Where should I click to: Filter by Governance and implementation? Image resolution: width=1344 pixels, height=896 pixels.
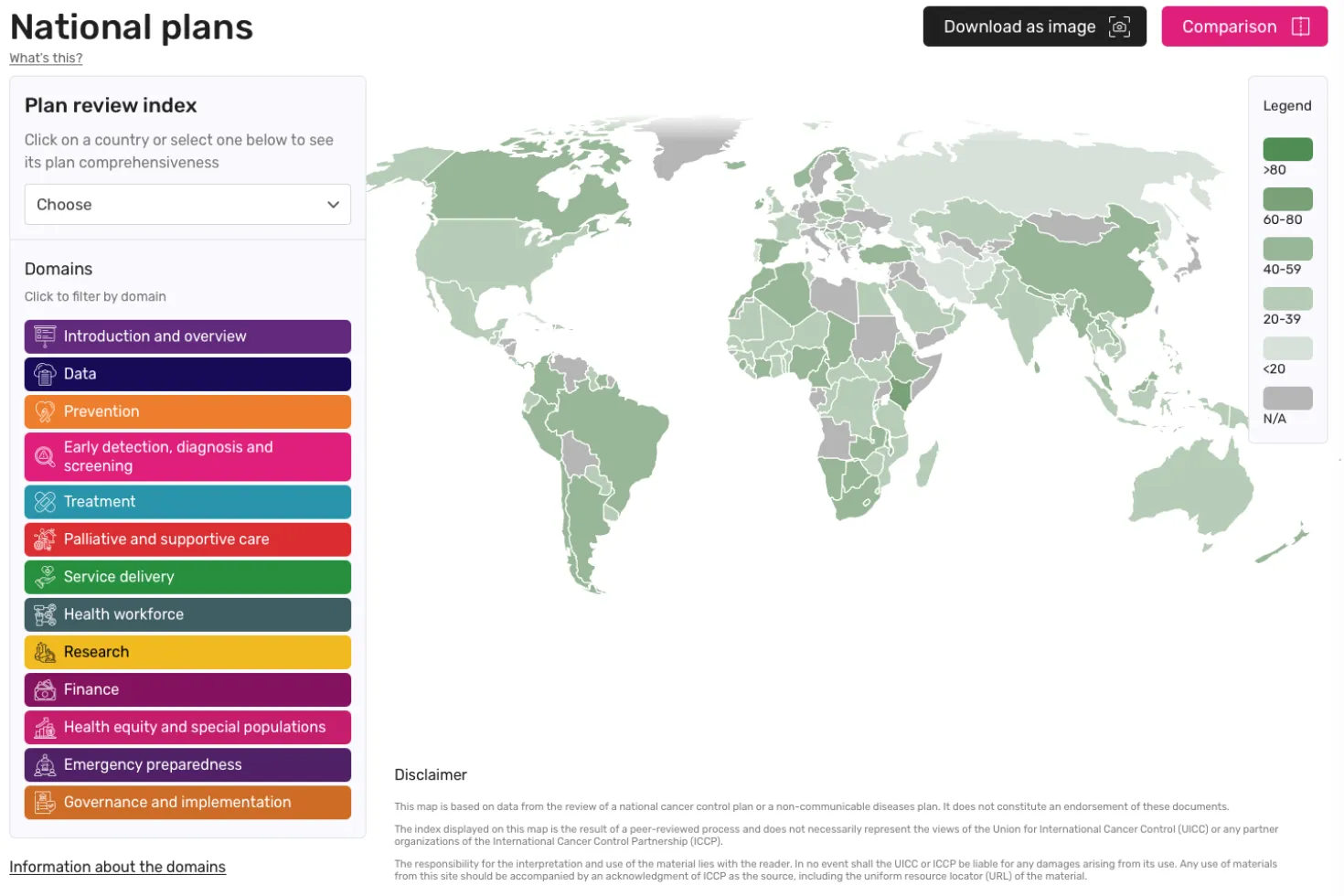click(x=187, y=802)
